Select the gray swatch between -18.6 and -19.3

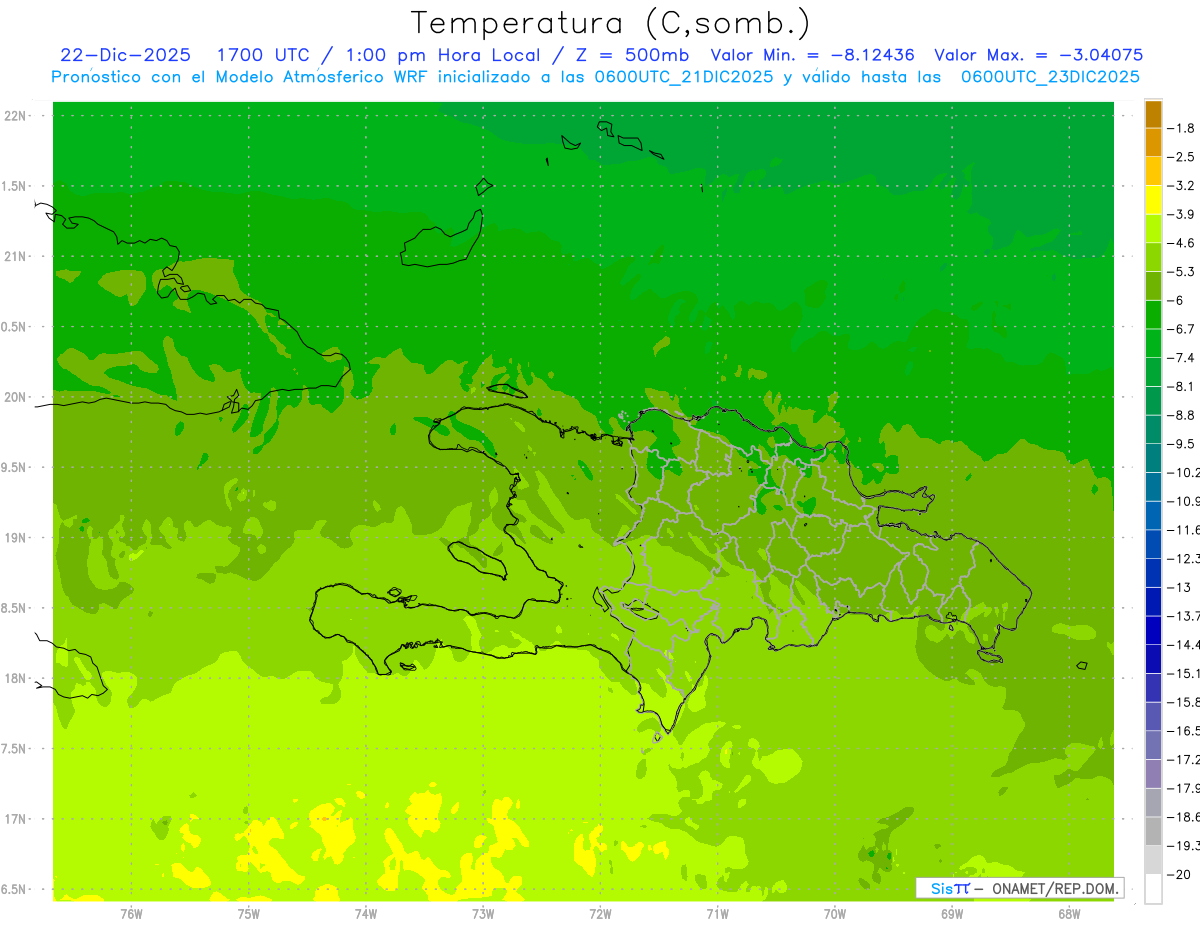pos(1153,831)
